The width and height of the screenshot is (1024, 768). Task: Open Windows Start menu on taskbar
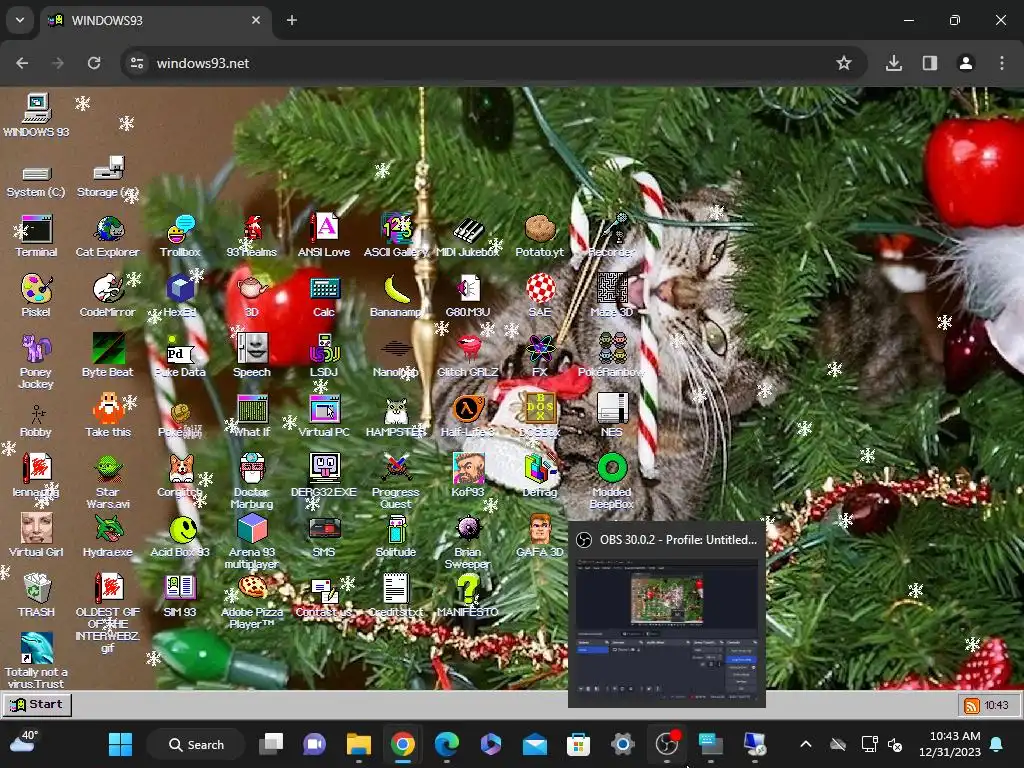click(x=120, y=744)
